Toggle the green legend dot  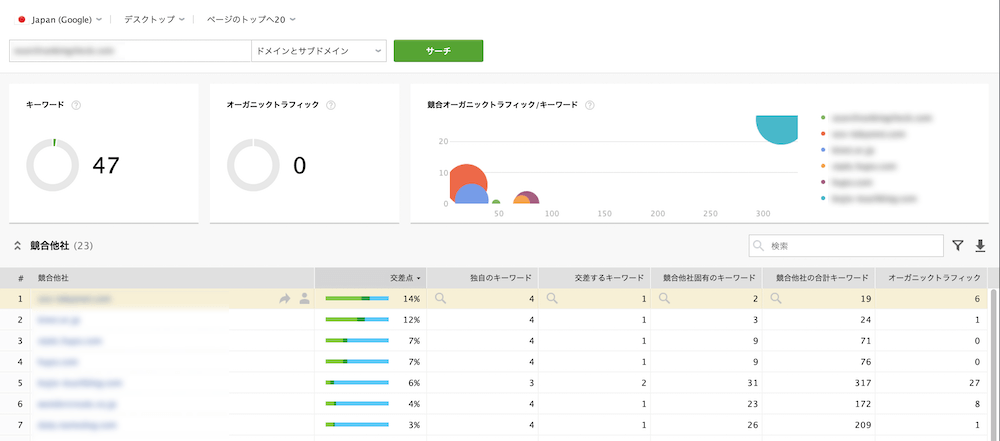click(x=823, y=117)
